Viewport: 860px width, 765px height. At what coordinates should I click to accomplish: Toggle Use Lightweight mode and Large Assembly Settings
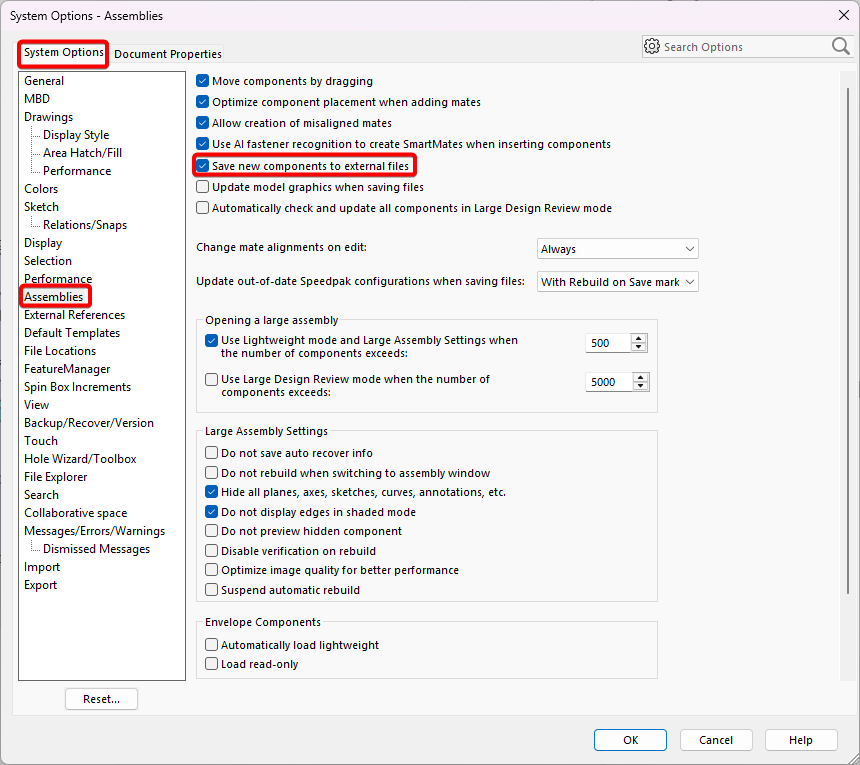tap(211, 341)
